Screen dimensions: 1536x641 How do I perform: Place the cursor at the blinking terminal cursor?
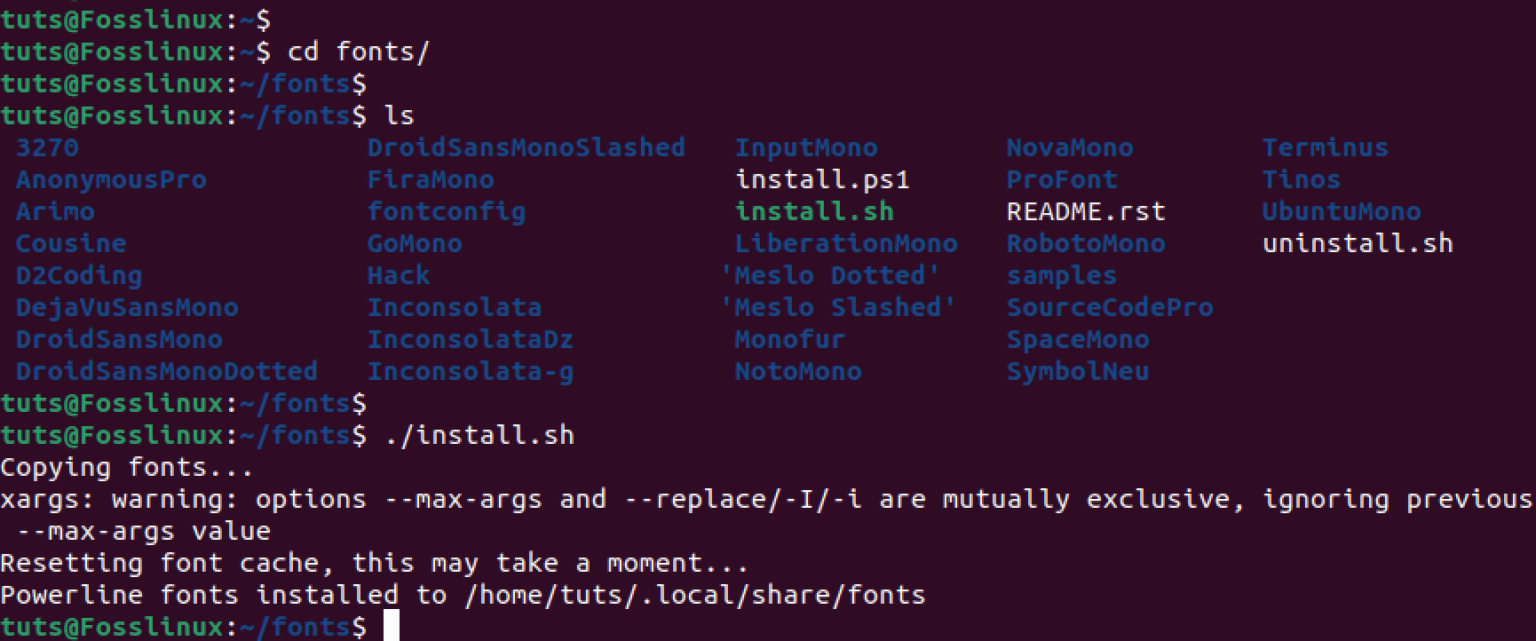(390, 627)
